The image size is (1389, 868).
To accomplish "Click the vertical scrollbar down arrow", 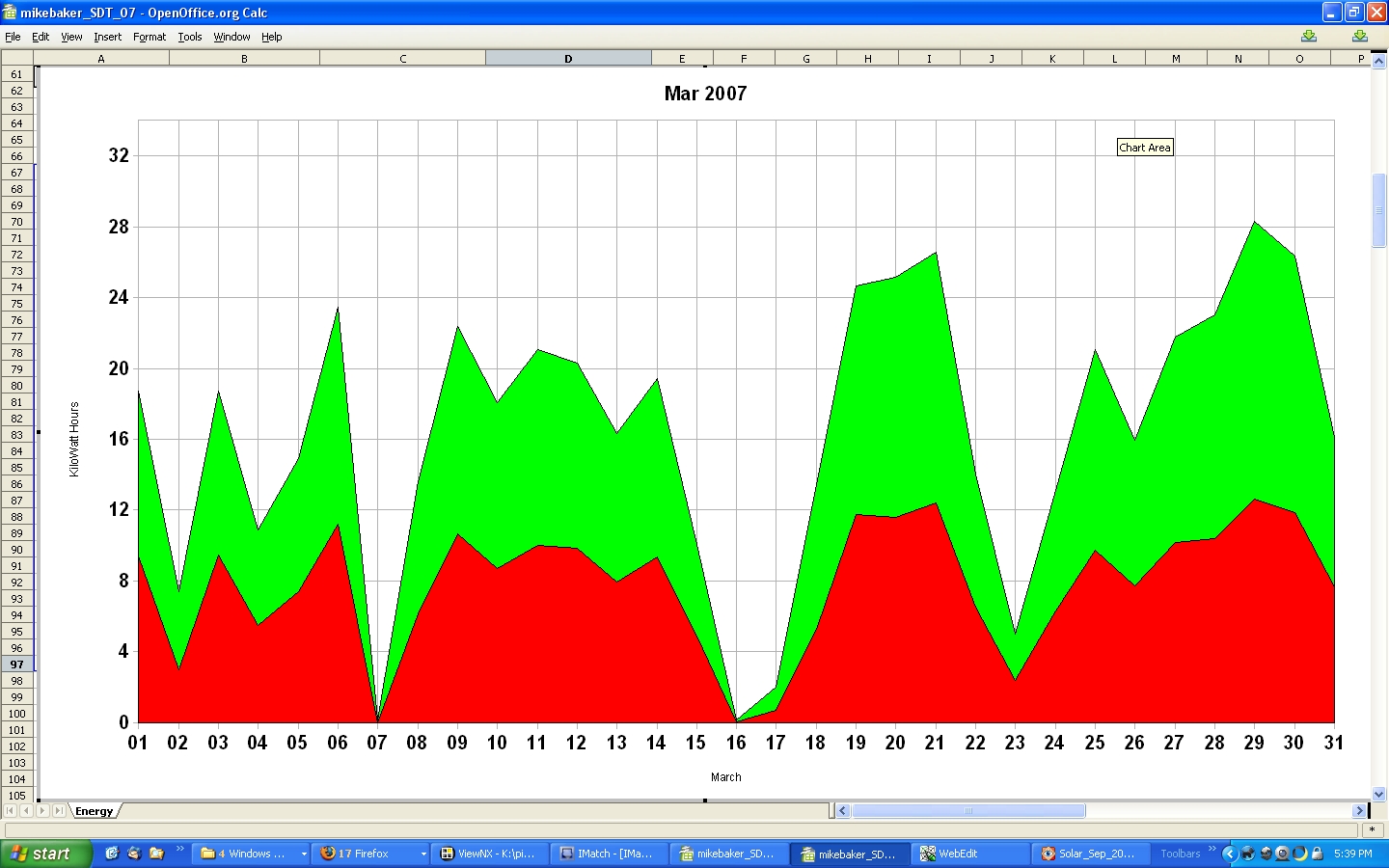I will point(1378,794).
